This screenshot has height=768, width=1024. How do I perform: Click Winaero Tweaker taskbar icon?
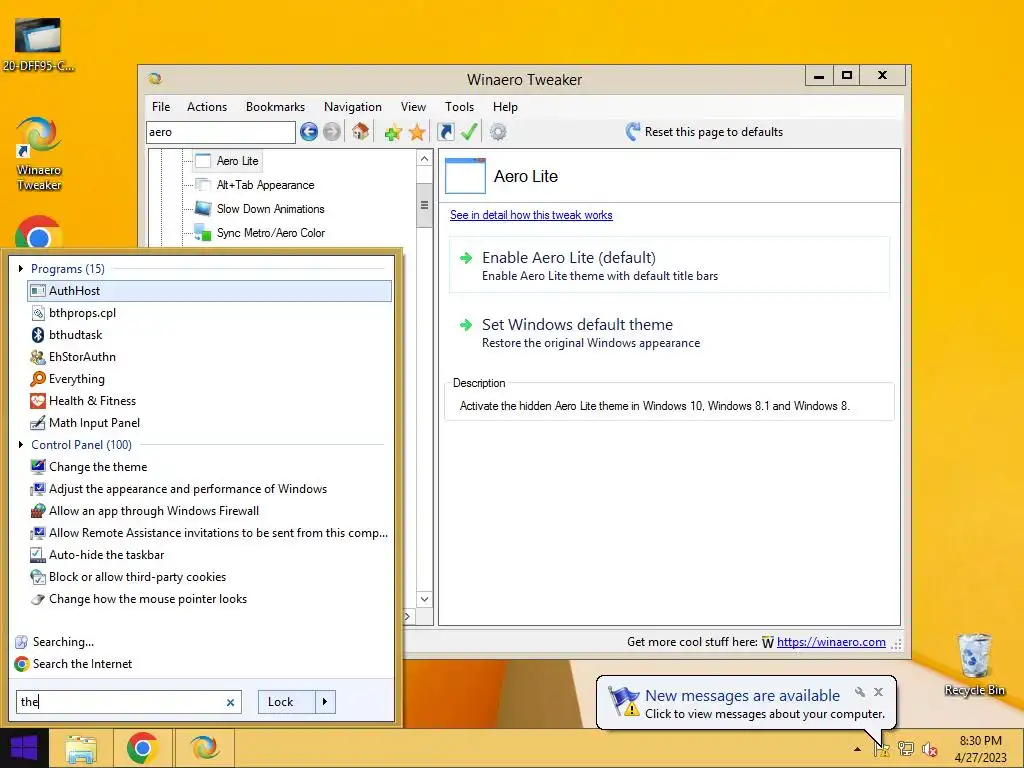[x=204, y=748]
